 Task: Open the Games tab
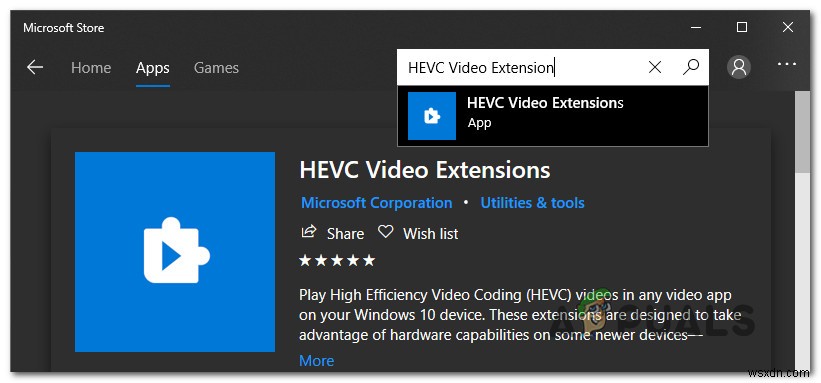pyautogui.click(x=216, y=68)
